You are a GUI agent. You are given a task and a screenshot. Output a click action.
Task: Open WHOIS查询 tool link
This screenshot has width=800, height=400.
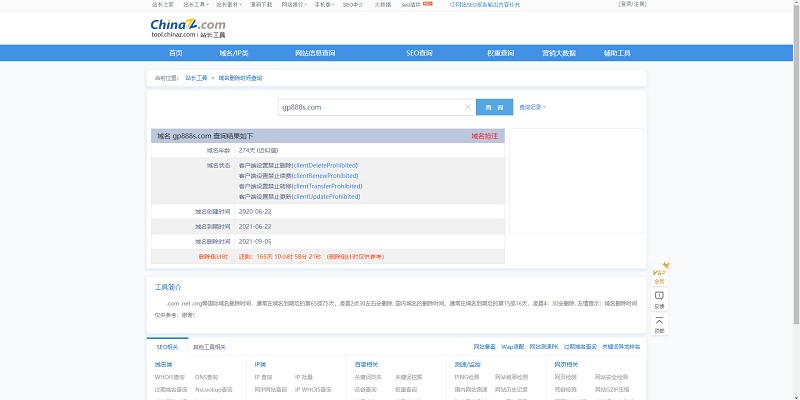[169, 377]
